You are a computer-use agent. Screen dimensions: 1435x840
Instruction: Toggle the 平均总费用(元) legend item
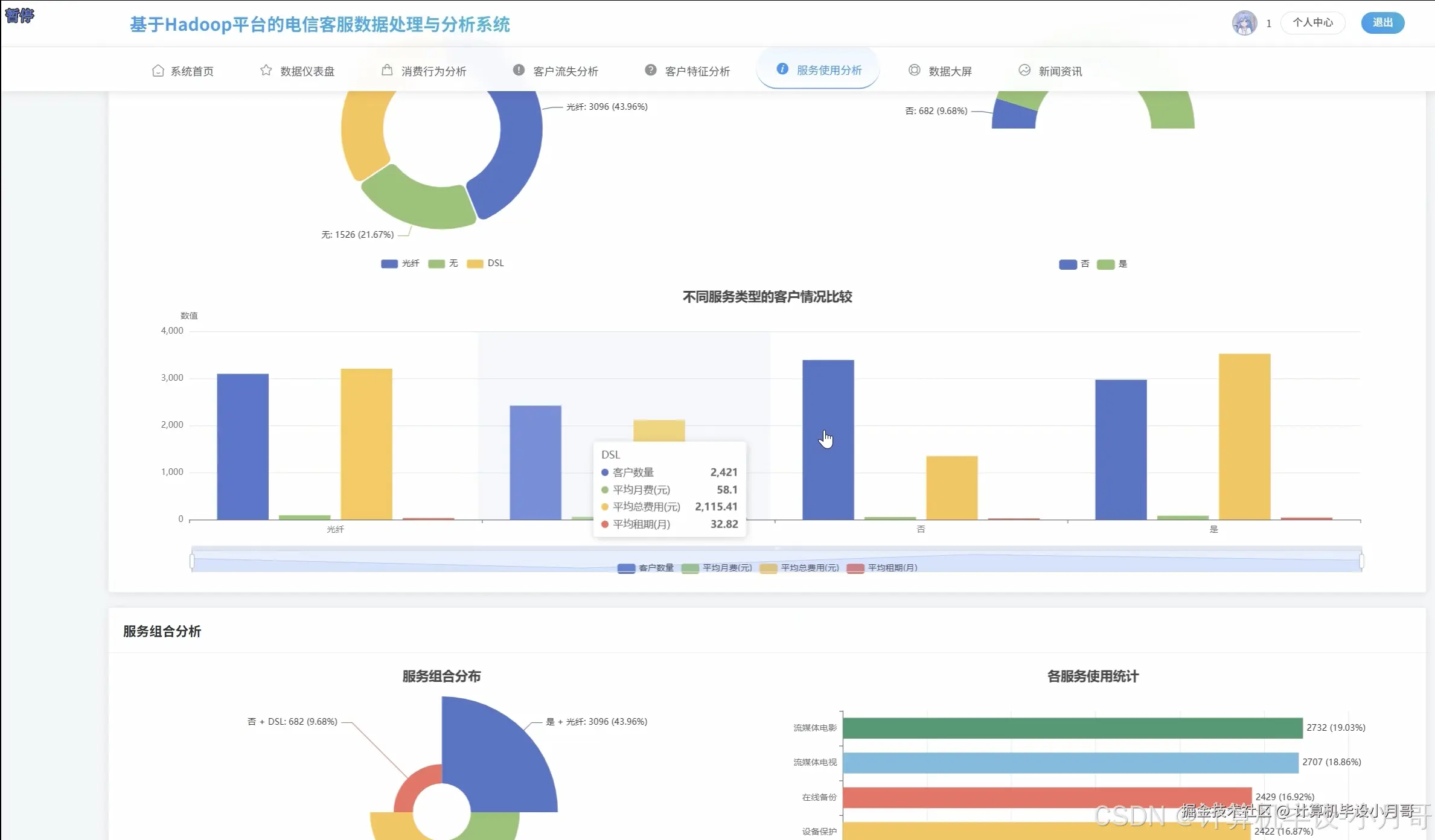[x=800, y=567]
